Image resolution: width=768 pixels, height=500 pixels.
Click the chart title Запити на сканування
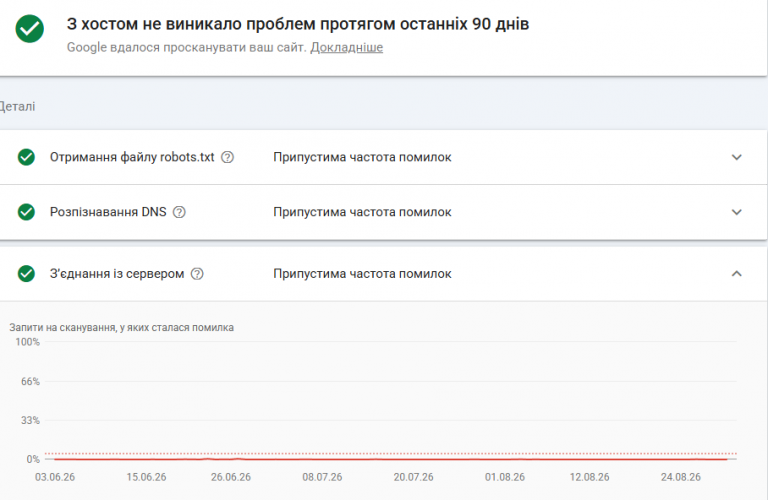coord(121,328)
